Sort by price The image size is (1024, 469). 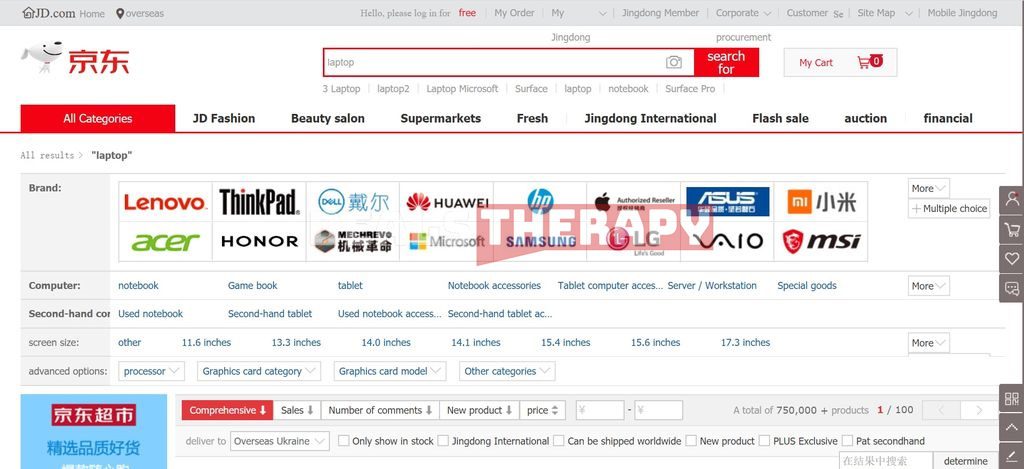coord(543,410)
